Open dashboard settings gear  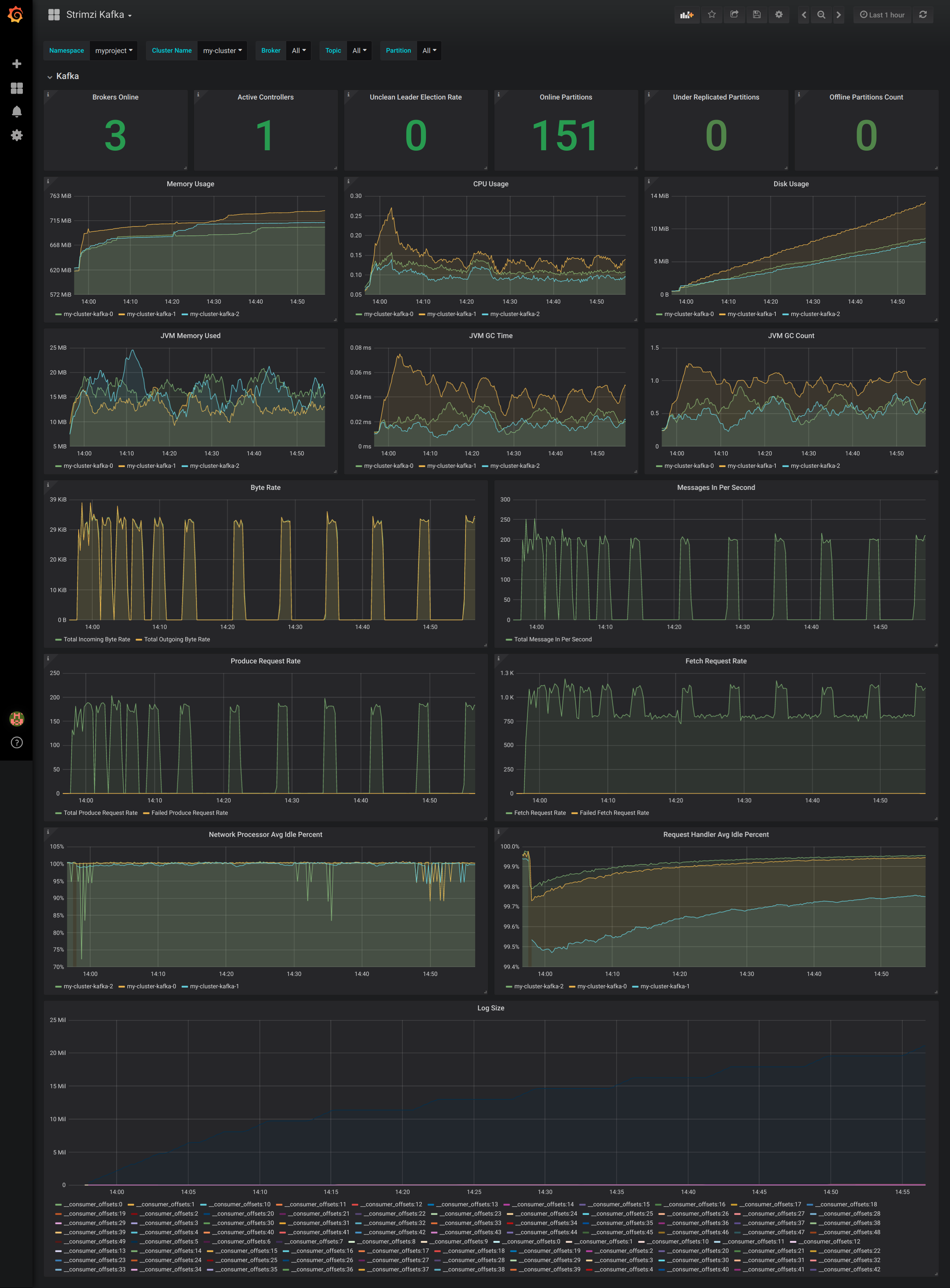779,15
